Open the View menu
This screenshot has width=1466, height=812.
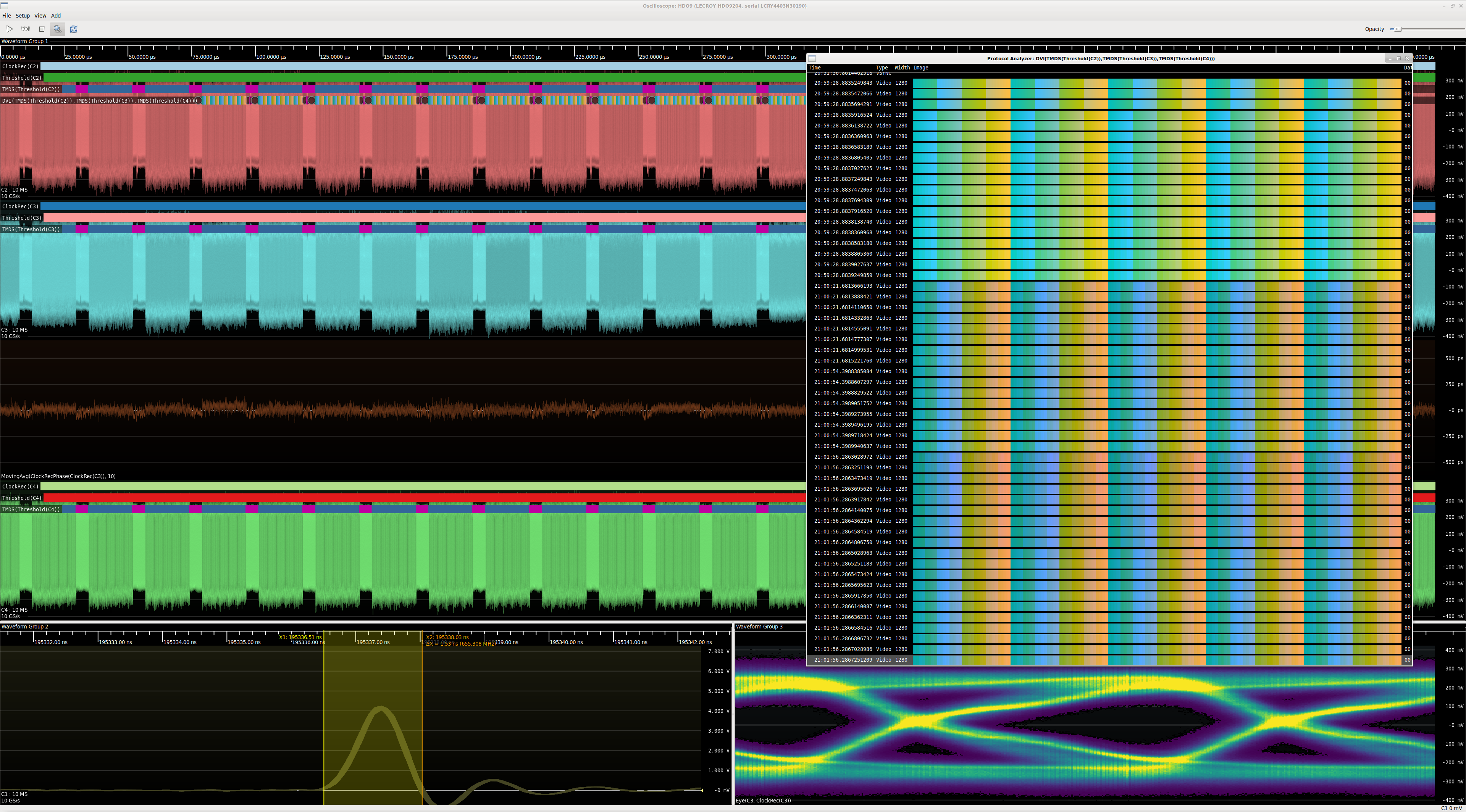coord(40,16)
